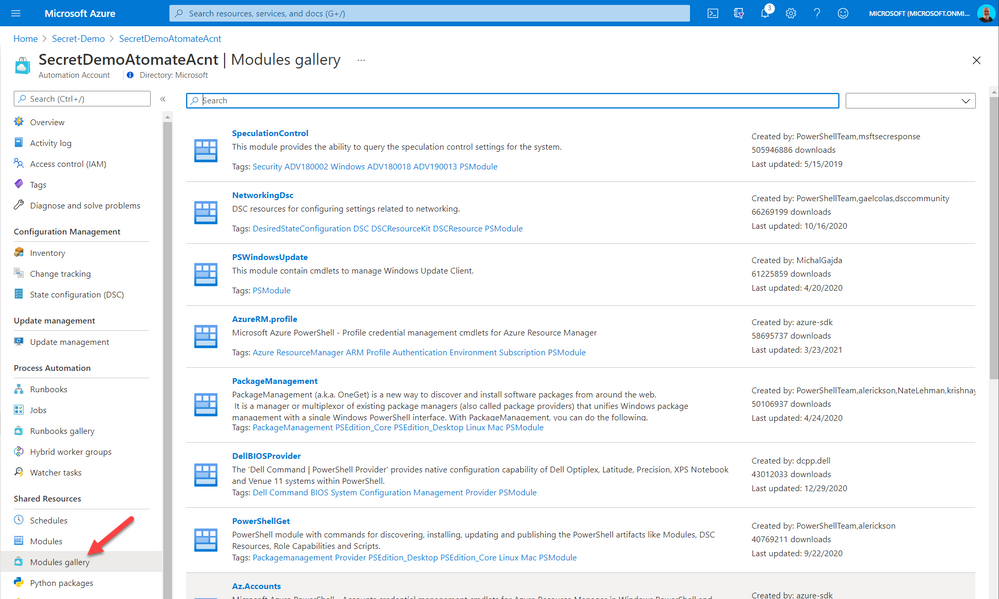Open the NetworkingDsc module link
This screenshot has height=599, width=999.
[x=262, y=195]
